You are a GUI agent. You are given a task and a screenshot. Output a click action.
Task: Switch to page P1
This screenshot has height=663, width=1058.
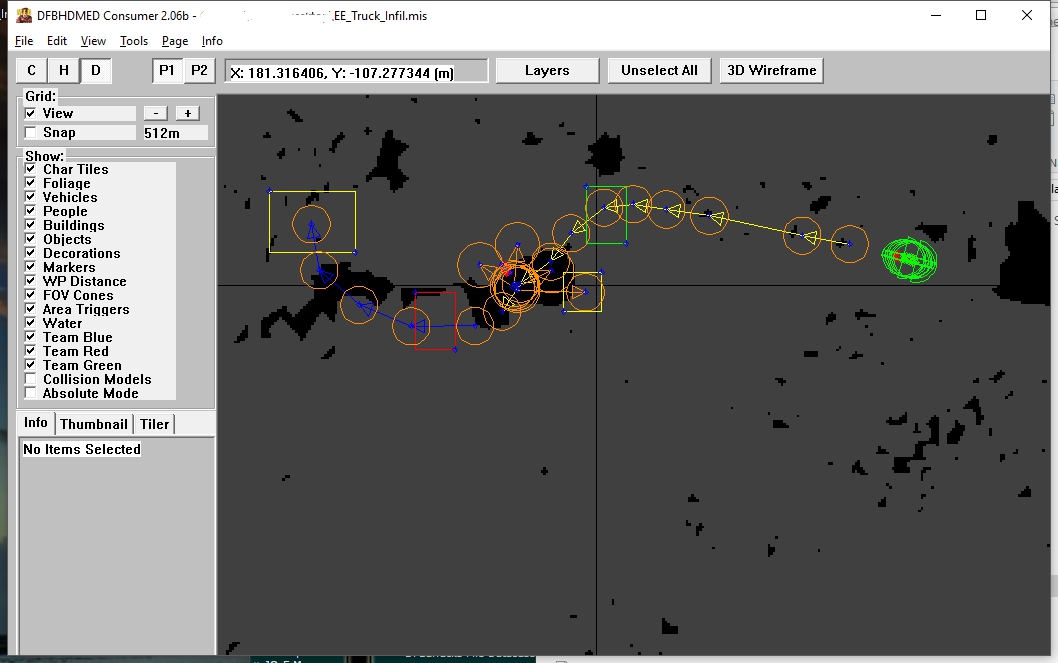click(x=167, y=70)
